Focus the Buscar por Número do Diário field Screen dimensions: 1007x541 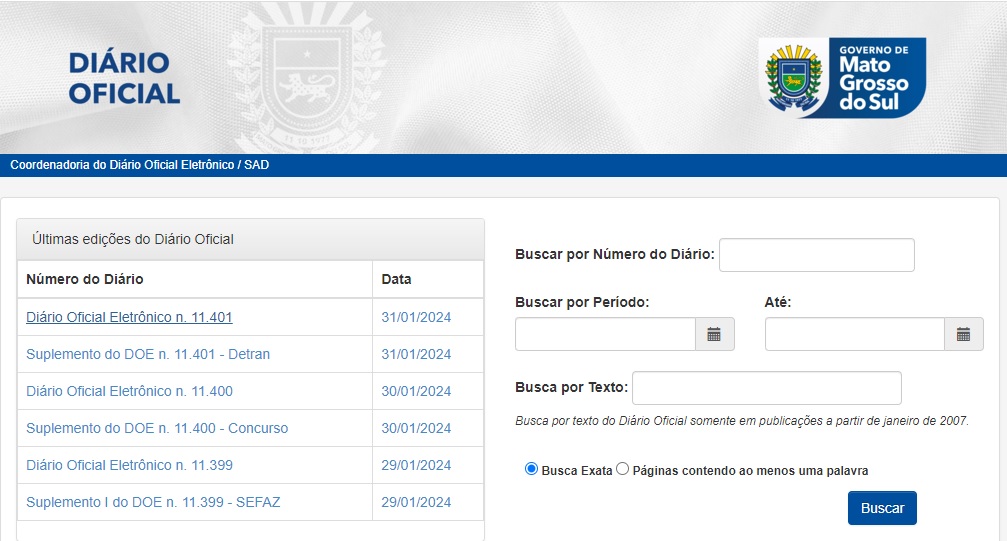click(816, 255)
